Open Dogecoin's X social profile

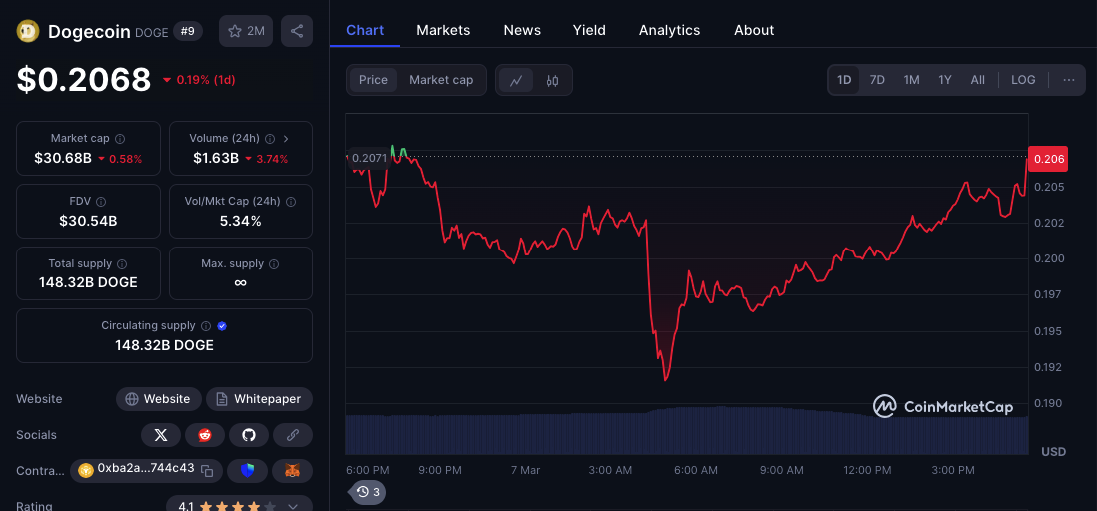[161, 435]
